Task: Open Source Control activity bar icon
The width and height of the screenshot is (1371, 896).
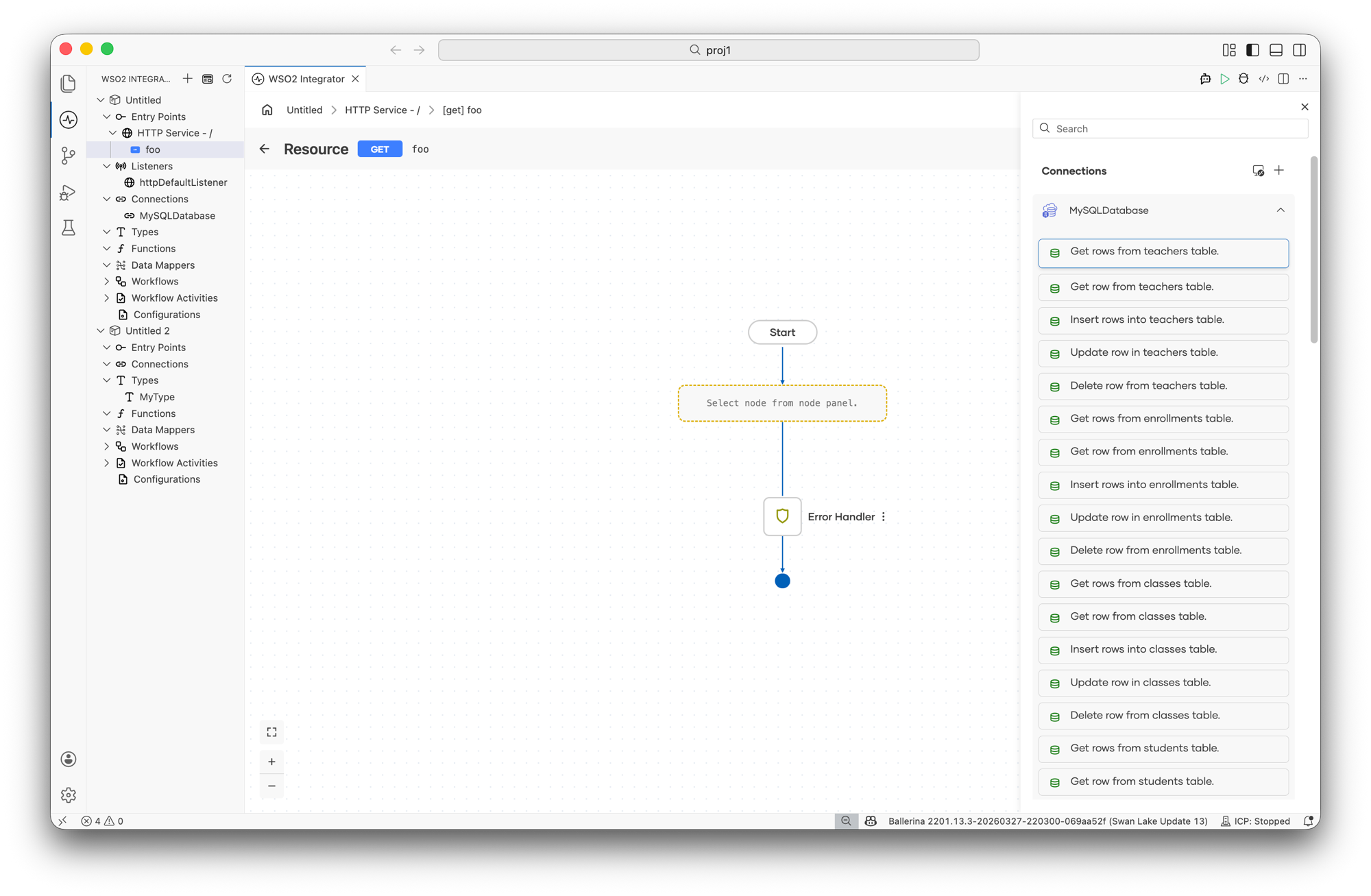Action: (69, 156)
